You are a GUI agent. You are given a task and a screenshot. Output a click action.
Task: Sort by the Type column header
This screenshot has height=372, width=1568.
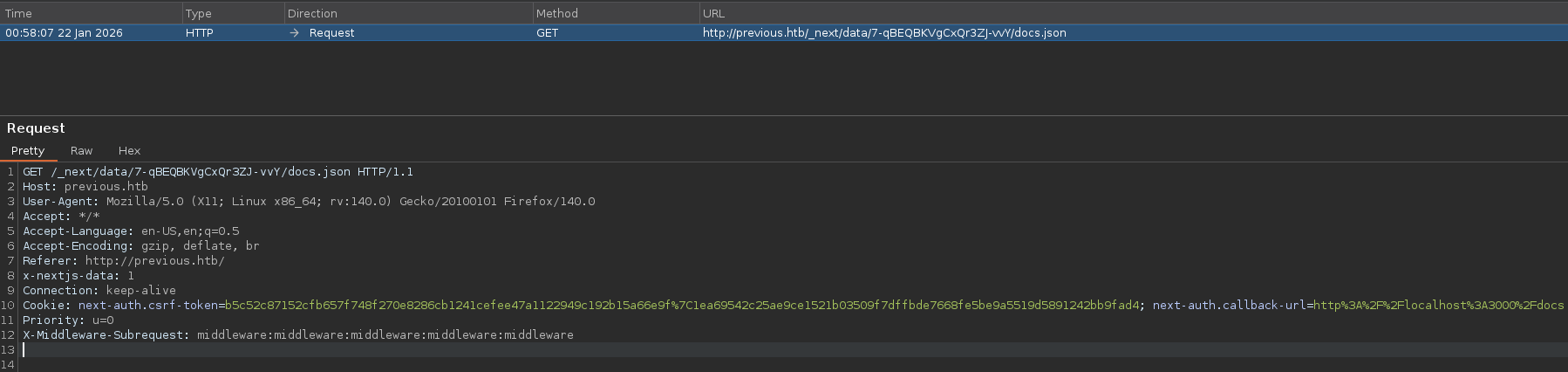click(x=198, y=13)
